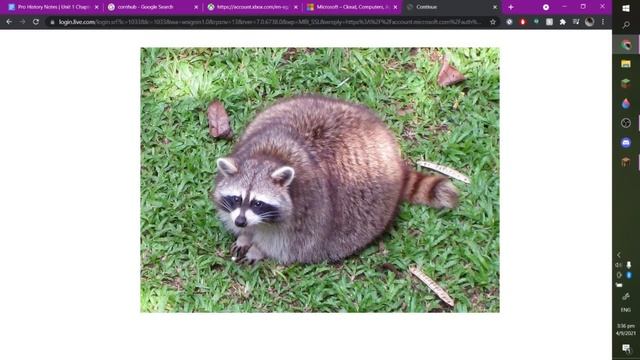
Task: Open the Chrome profile avatar
Action: click(589, 22)
